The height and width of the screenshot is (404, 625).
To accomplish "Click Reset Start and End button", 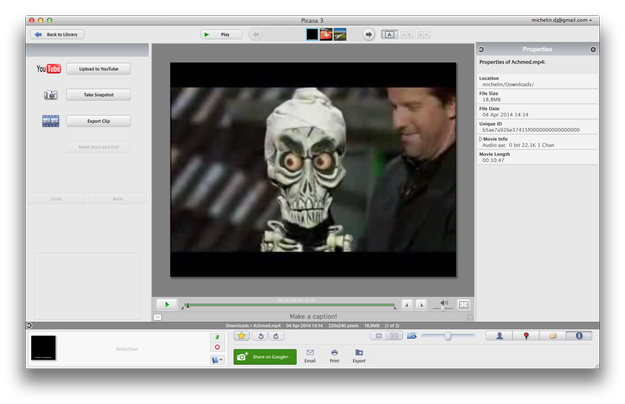I will 98,147.
